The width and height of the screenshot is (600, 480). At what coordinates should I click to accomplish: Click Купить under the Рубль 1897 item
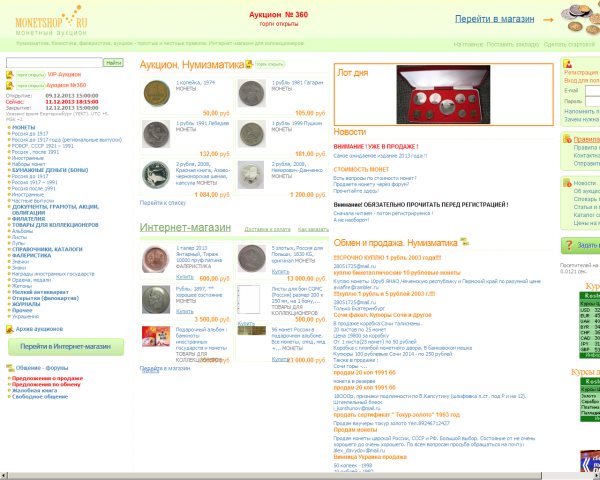pyautogui.click(x=184, y=312)
